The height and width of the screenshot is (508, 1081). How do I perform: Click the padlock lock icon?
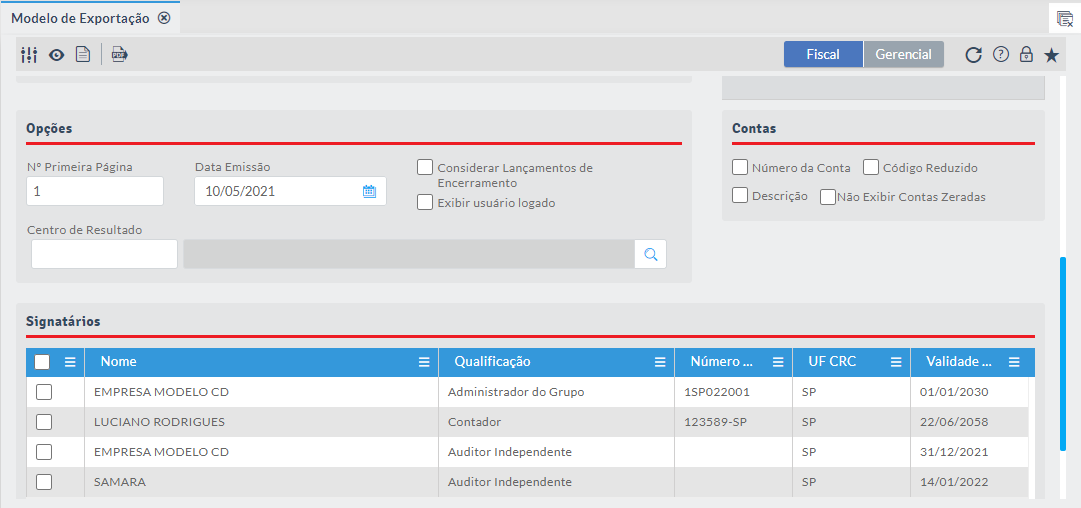point(1026,55)
